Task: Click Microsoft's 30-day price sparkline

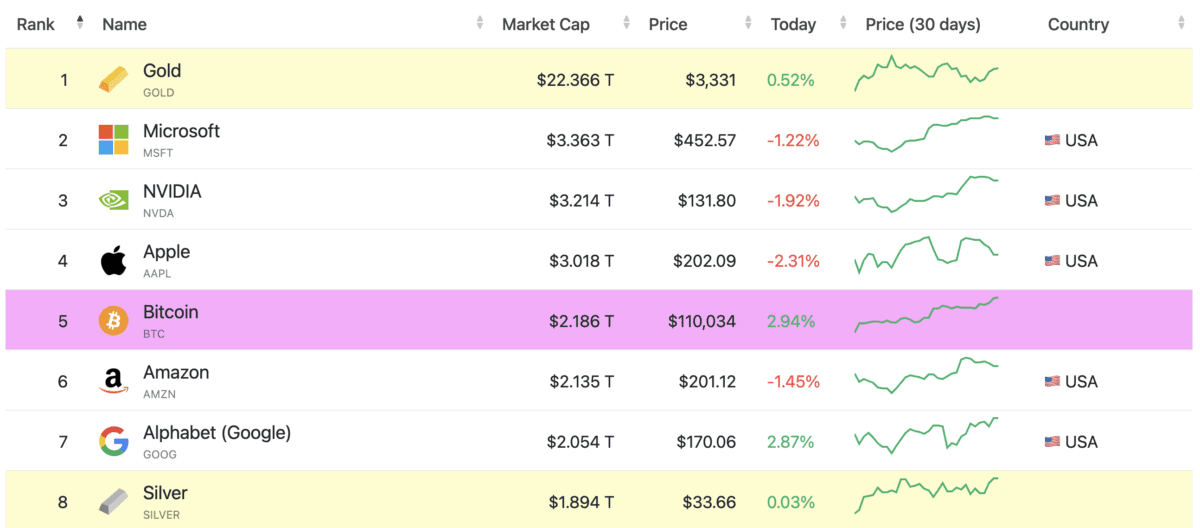Action: pyautogui.click(x=926, y=134)
